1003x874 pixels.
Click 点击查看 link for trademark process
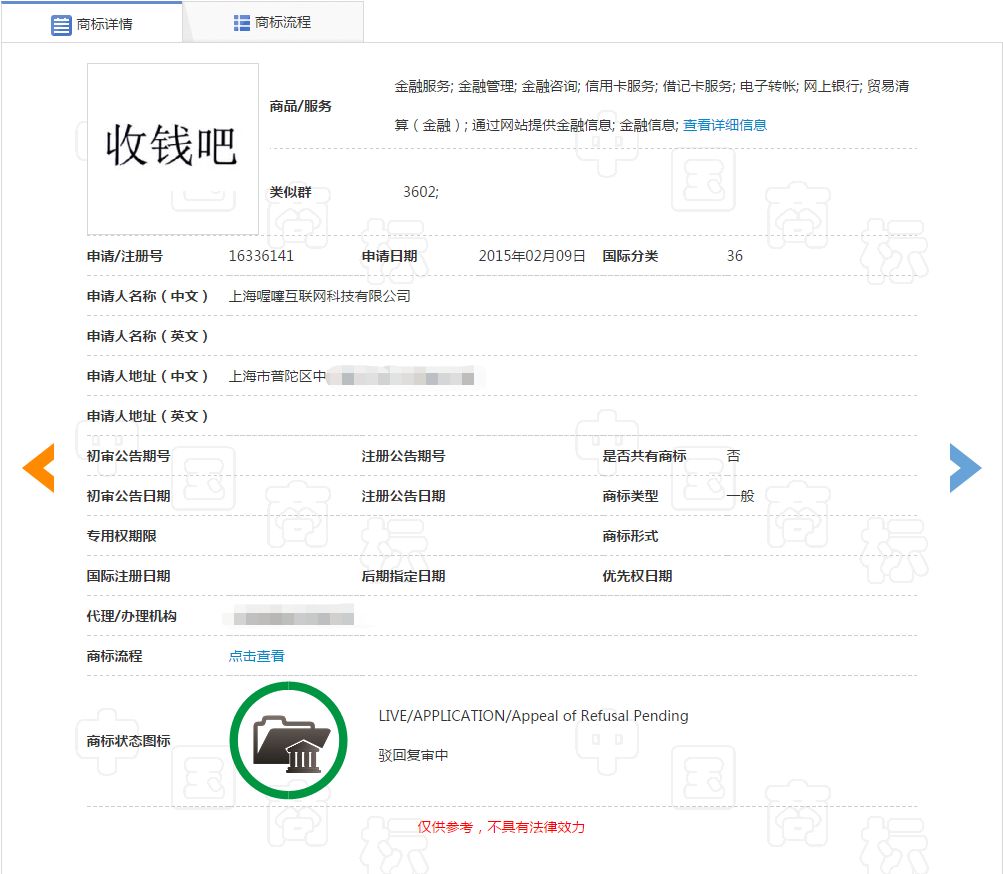coord(257,656)
